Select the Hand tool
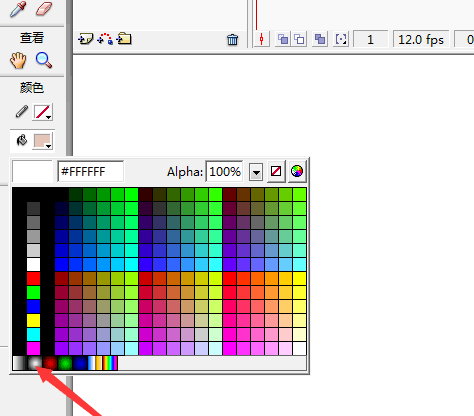This screenshot has width=474, height=416. 18,60
